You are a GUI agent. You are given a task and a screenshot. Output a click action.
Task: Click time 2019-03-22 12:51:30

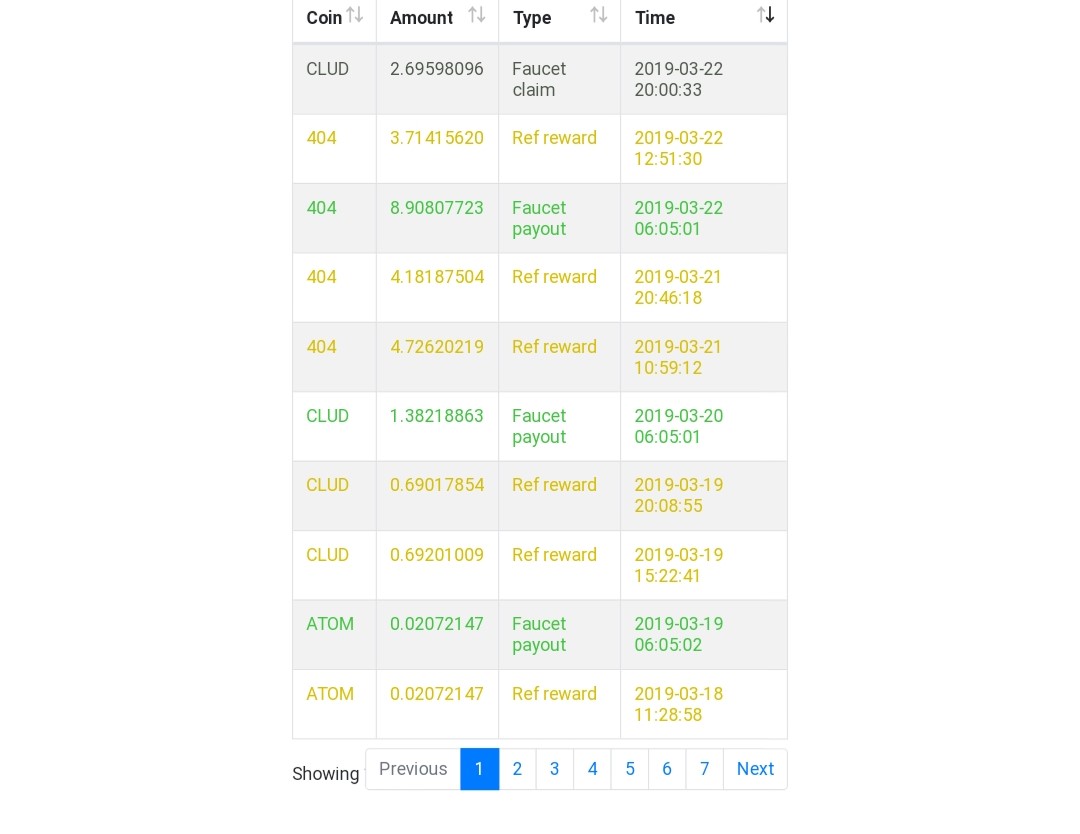point(678,148)
